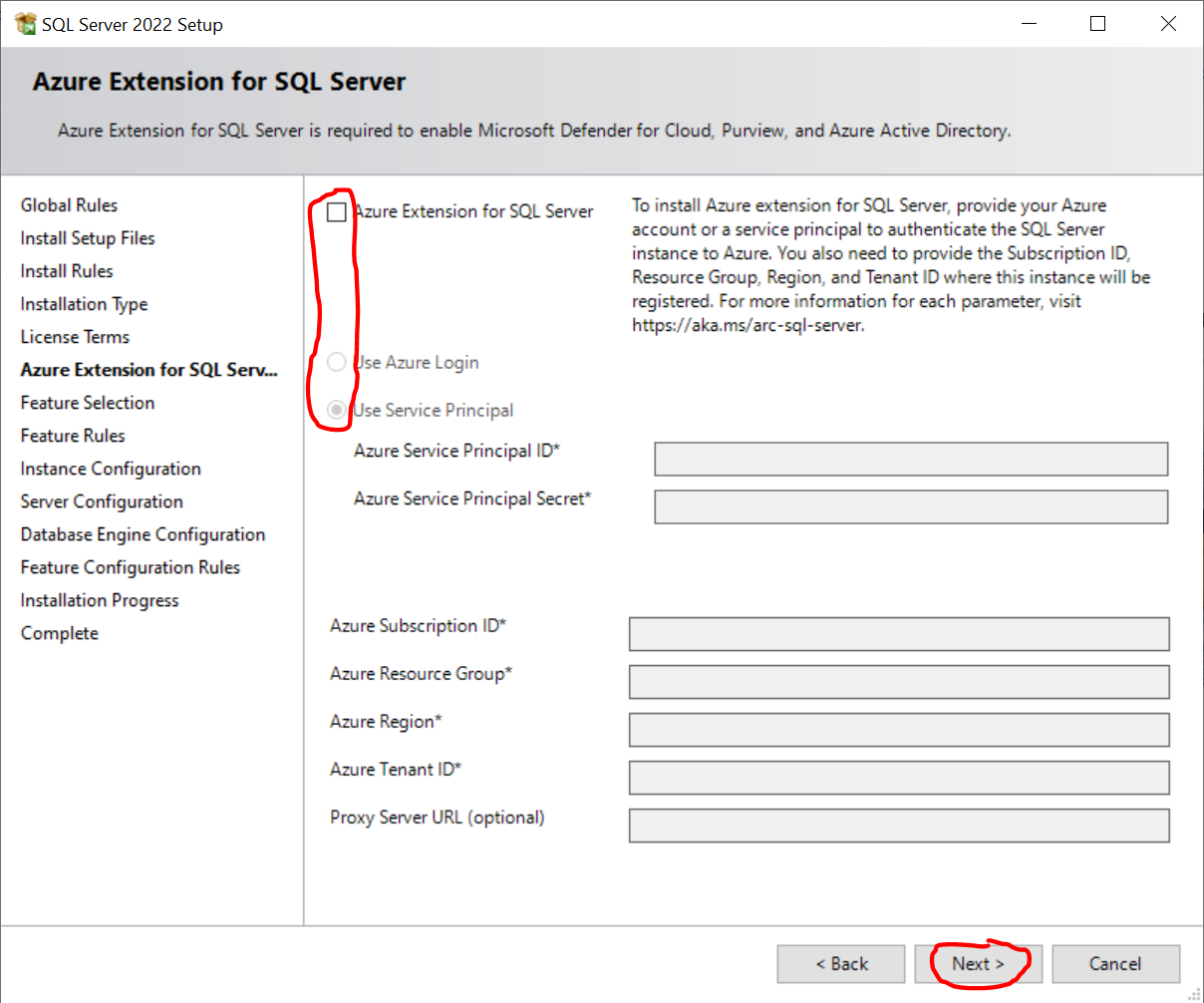Select the Installation Type step
Viewport: 1204px width, 1003px height.
pyautogui.click(x=84, y=304)
